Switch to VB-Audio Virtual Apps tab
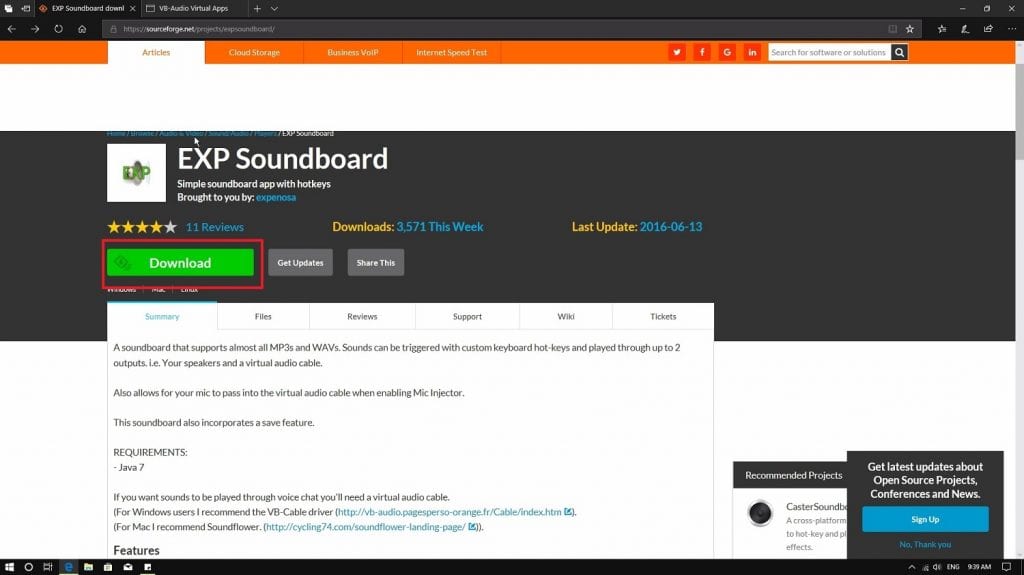 tap(194, 8)
